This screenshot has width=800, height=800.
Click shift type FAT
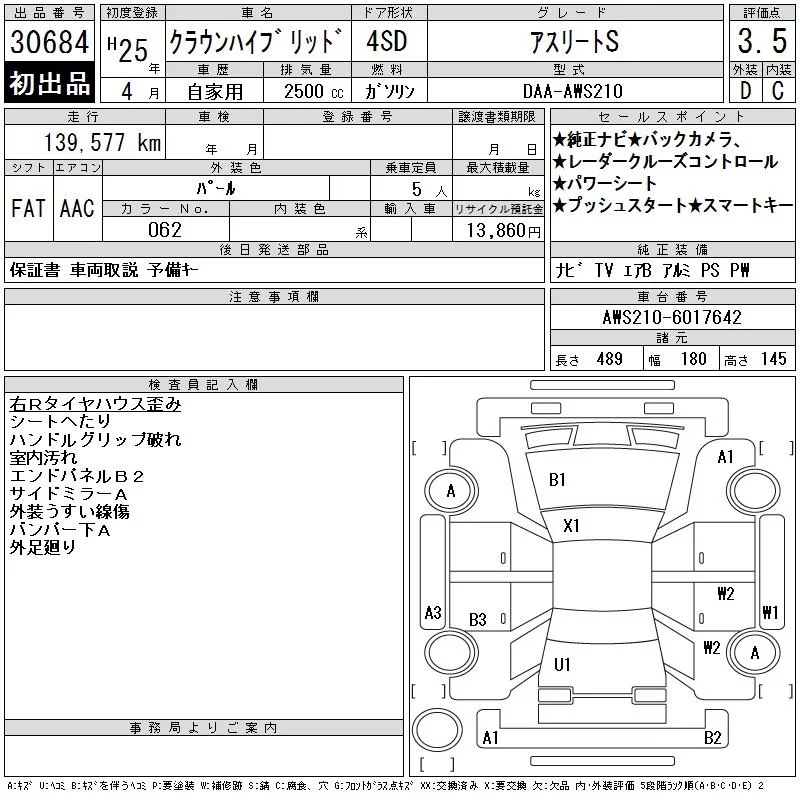[29, 208]
